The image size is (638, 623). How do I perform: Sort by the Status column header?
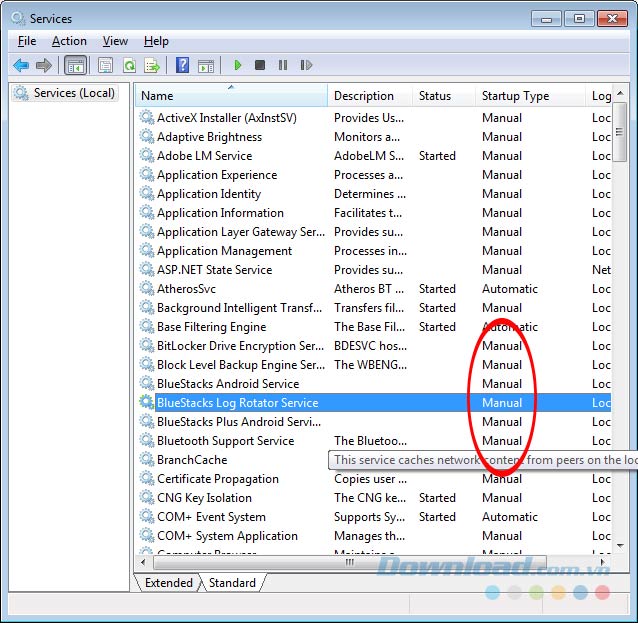pos(444,96)
